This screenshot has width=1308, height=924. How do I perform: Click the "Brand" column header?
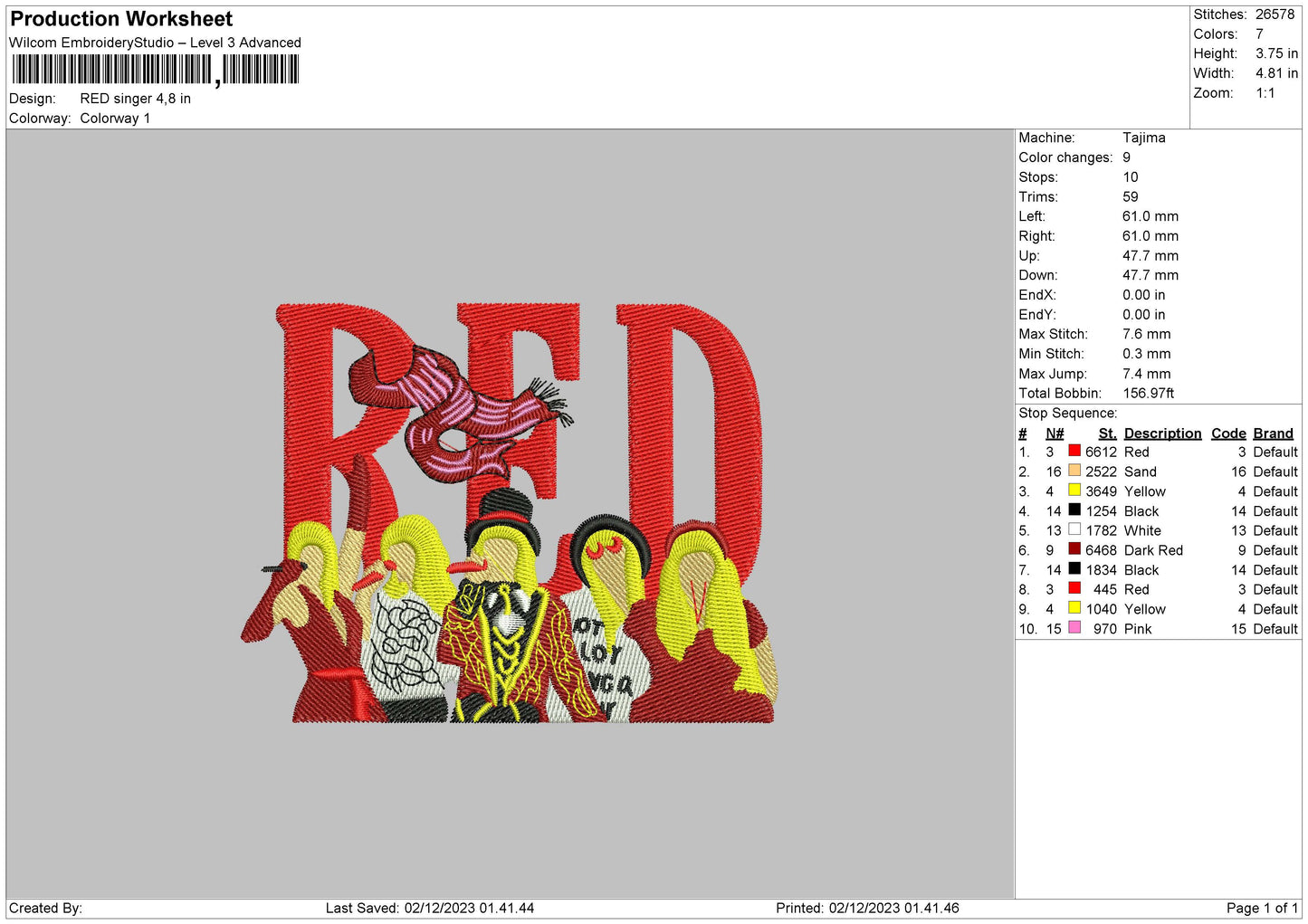(x=1274, y=433)
